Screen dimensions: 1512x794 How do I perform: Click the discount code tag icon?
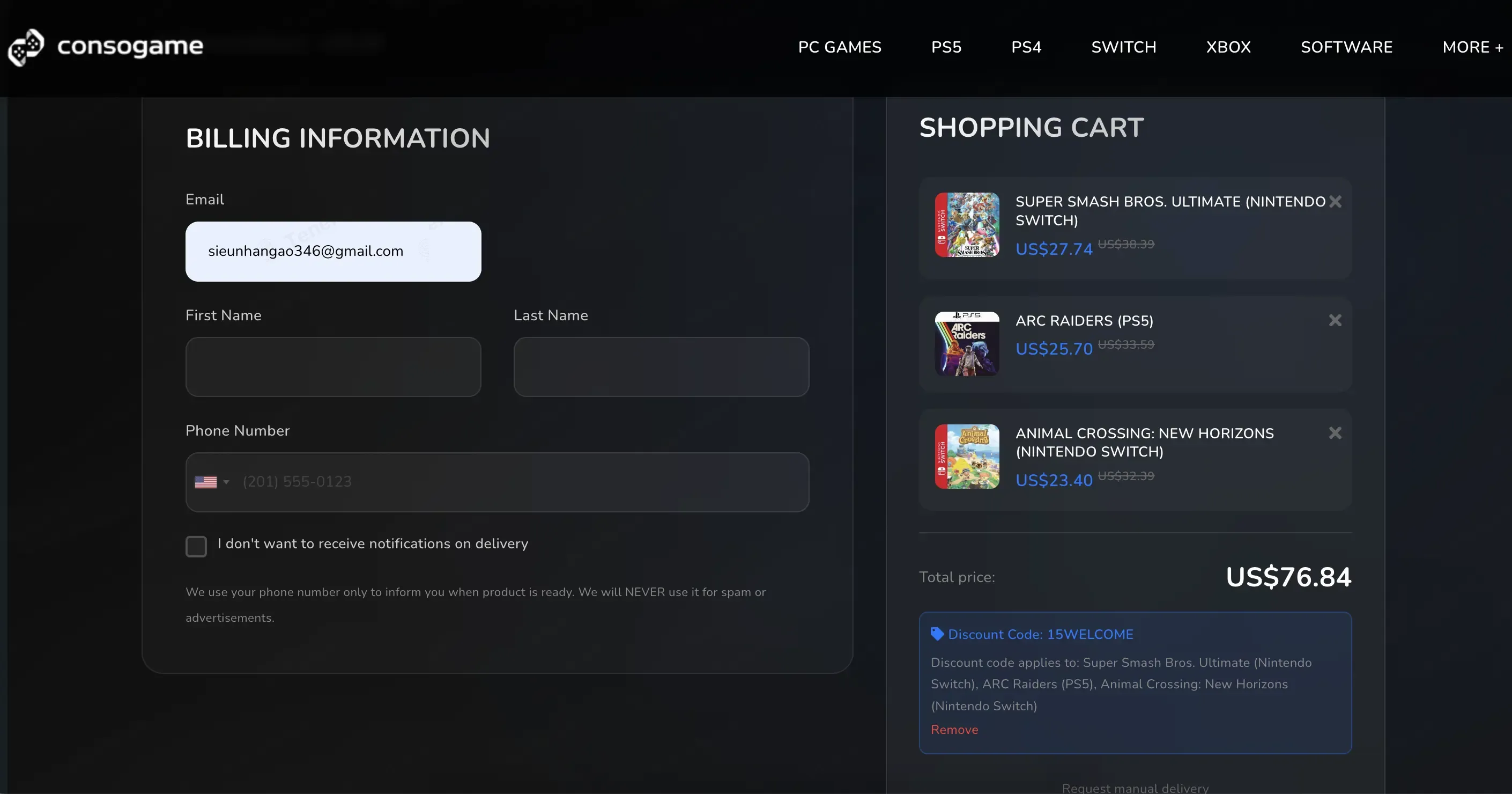click(x=937, y=634)
